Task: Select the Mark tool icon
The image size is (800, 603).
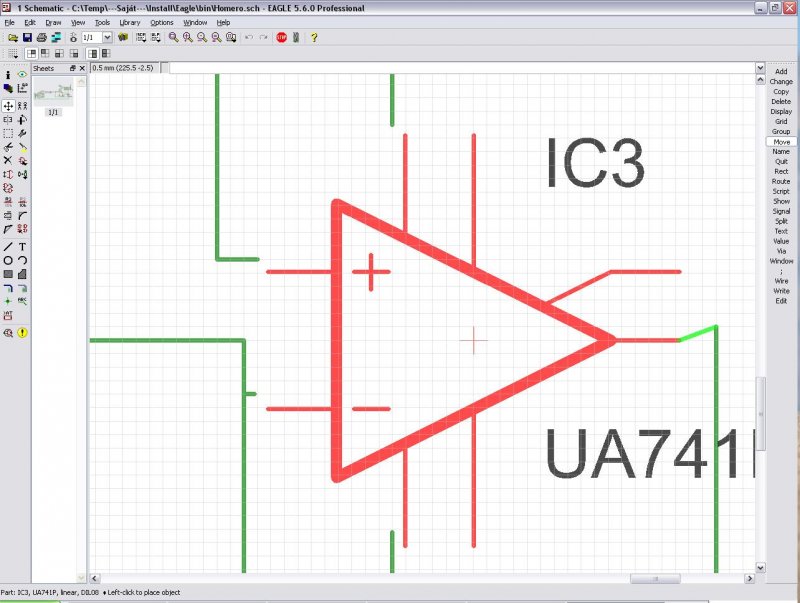Action: pos(22,88)
